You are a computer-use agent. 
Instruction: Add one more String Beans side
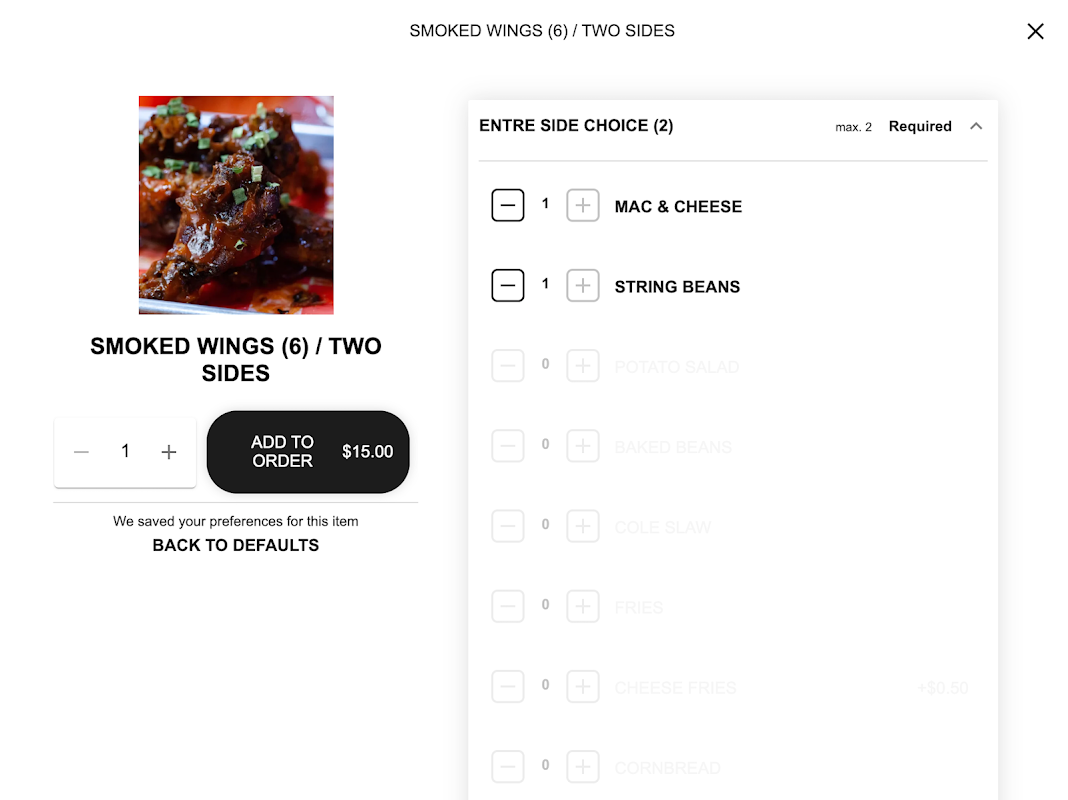582,286
